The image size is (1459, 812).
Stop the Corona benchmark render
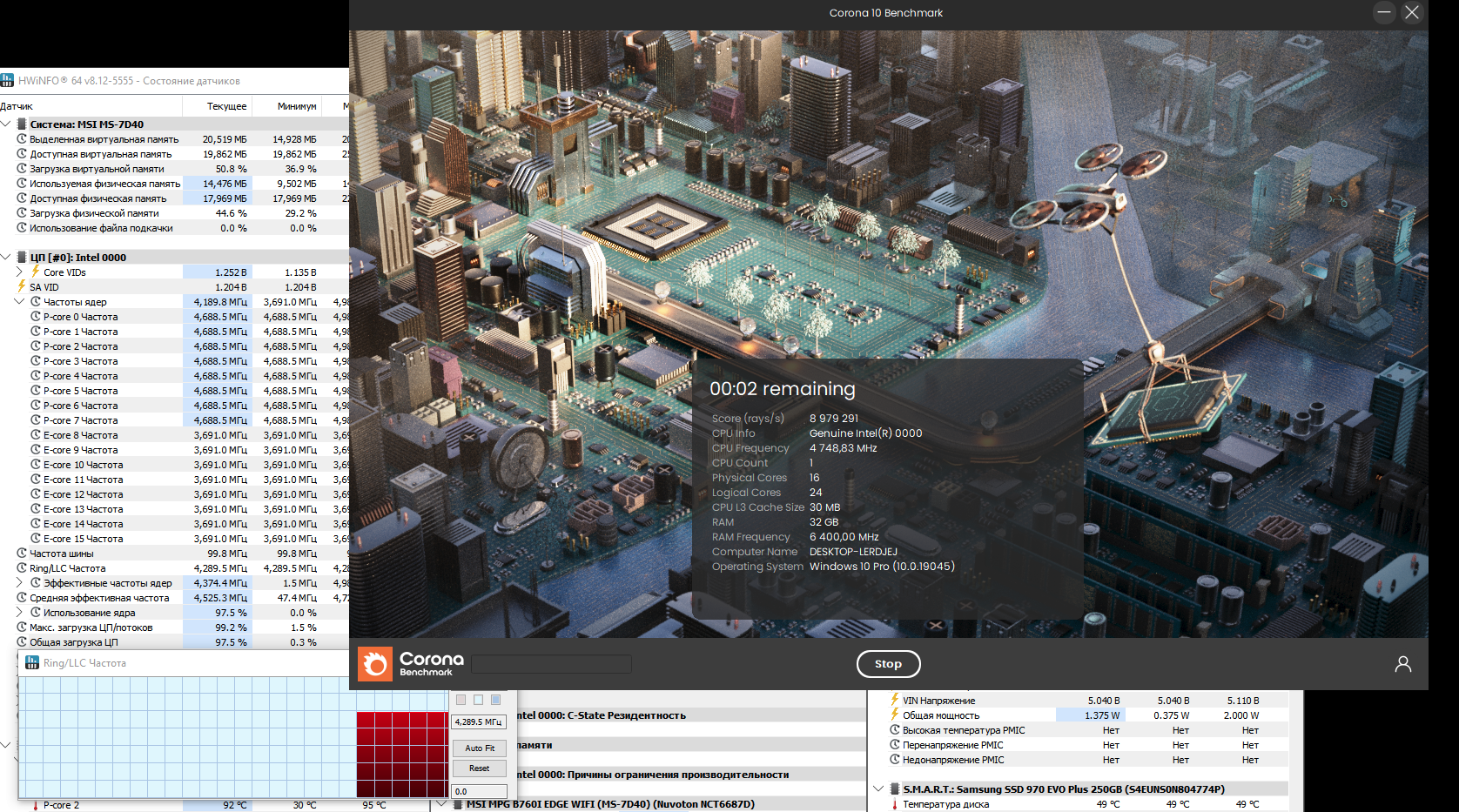888,664
